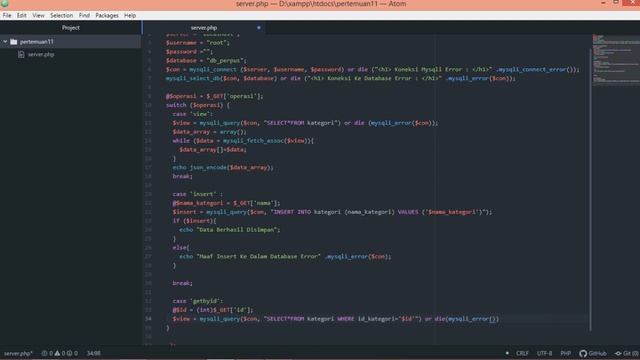The image size is (640, 360).
Task: Click the pertemuan11 folder icon
Action: coord(14,42)
